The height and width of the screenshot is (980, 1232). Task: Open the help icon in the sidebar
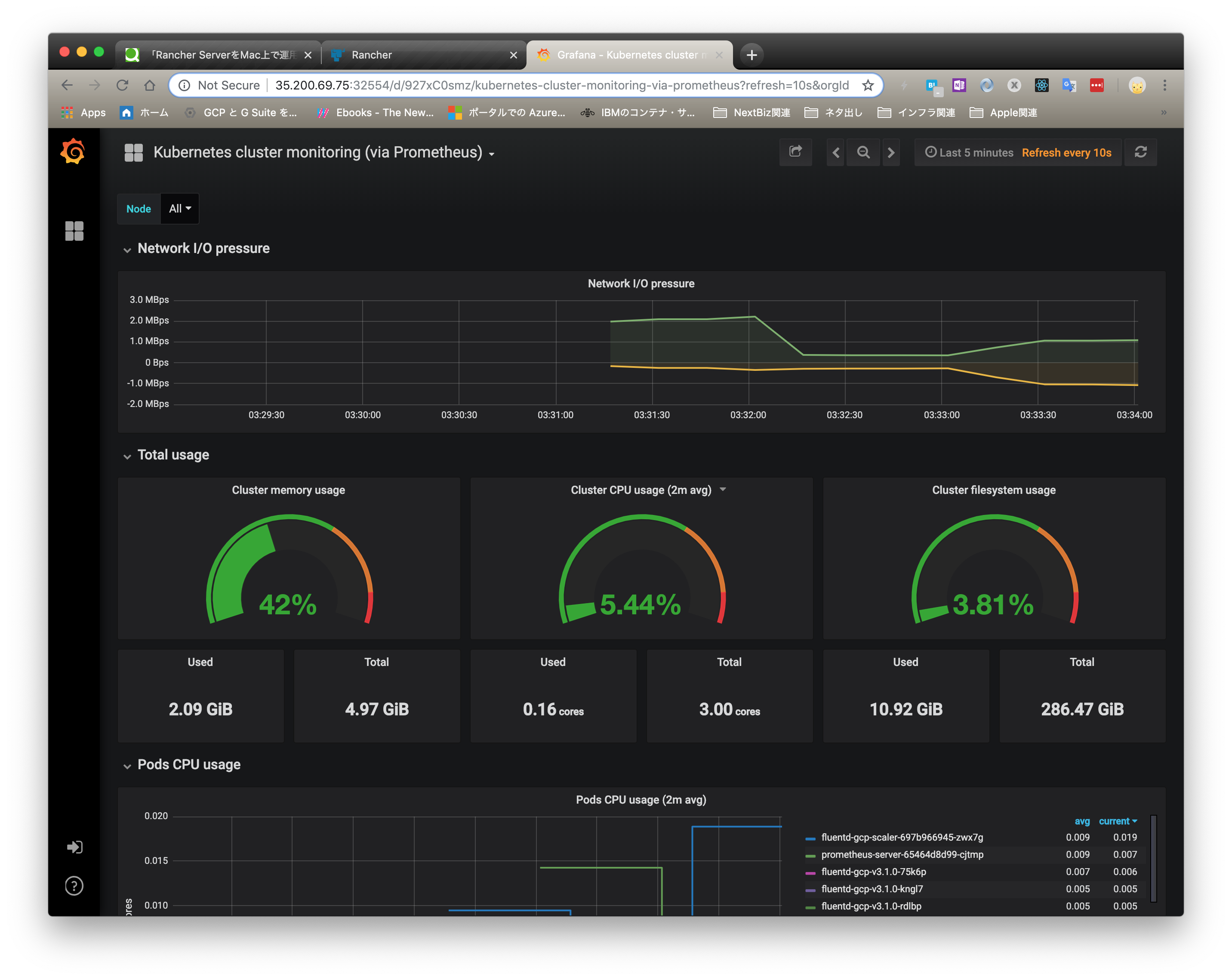pos(74,886)
